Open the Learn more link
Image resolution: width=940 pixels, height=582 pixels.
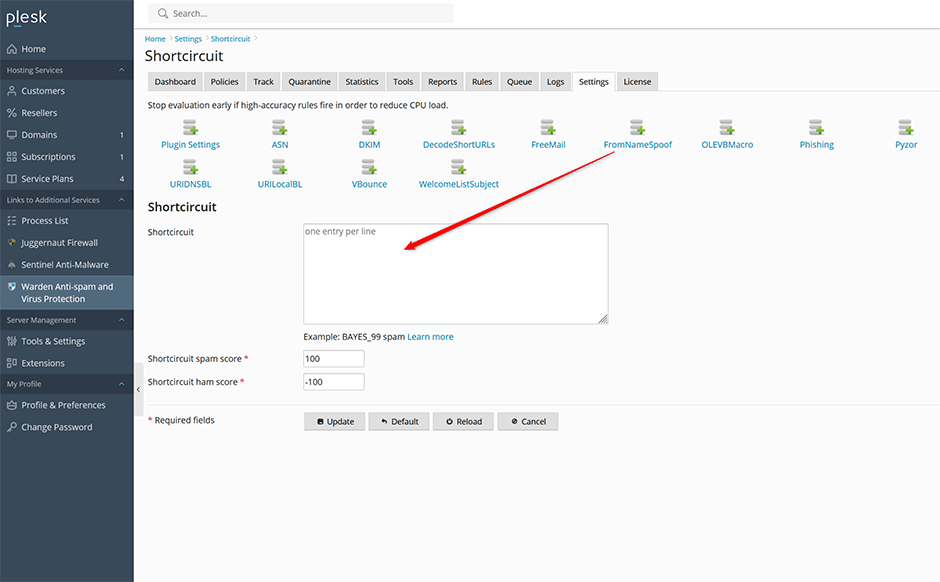click(x=430, y=337)
